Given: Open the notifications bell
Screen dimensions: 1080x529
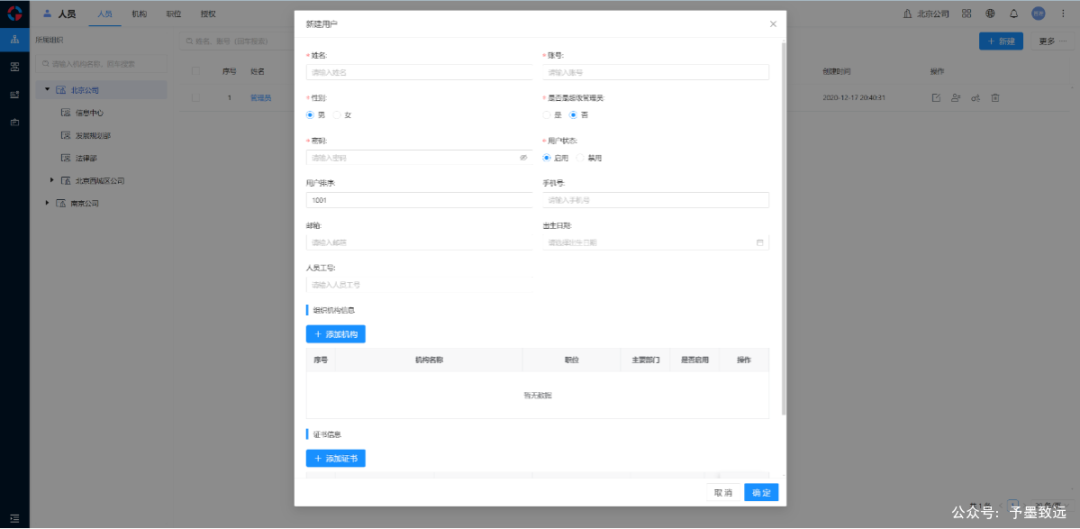Looking at the screenshot, I should pyautogui.click(x=1013, y=13).
